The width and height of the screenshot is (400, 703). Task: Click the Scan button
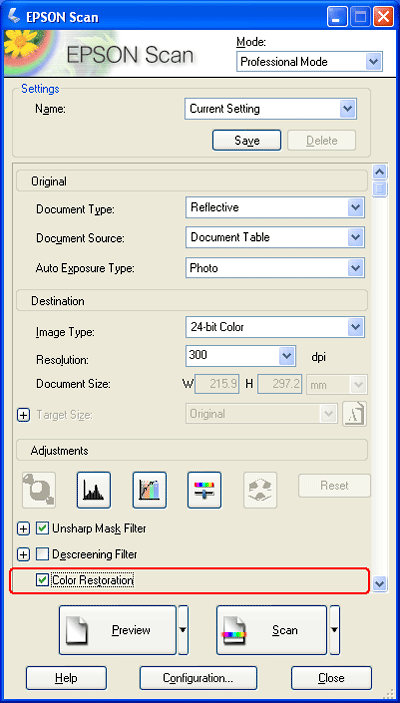272,629
